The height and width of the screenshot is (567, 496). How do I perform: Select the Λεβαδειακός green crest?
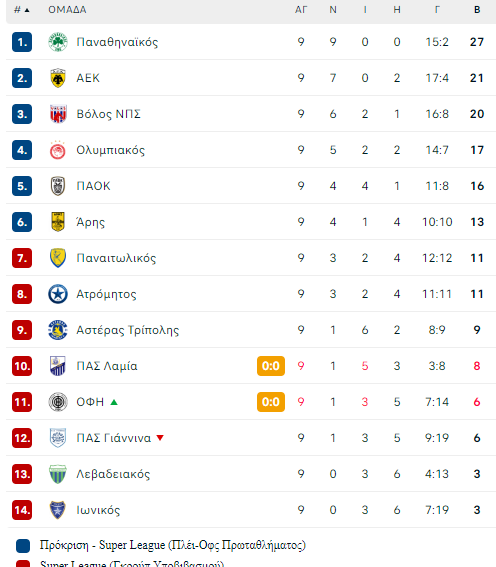pos(58,474)
